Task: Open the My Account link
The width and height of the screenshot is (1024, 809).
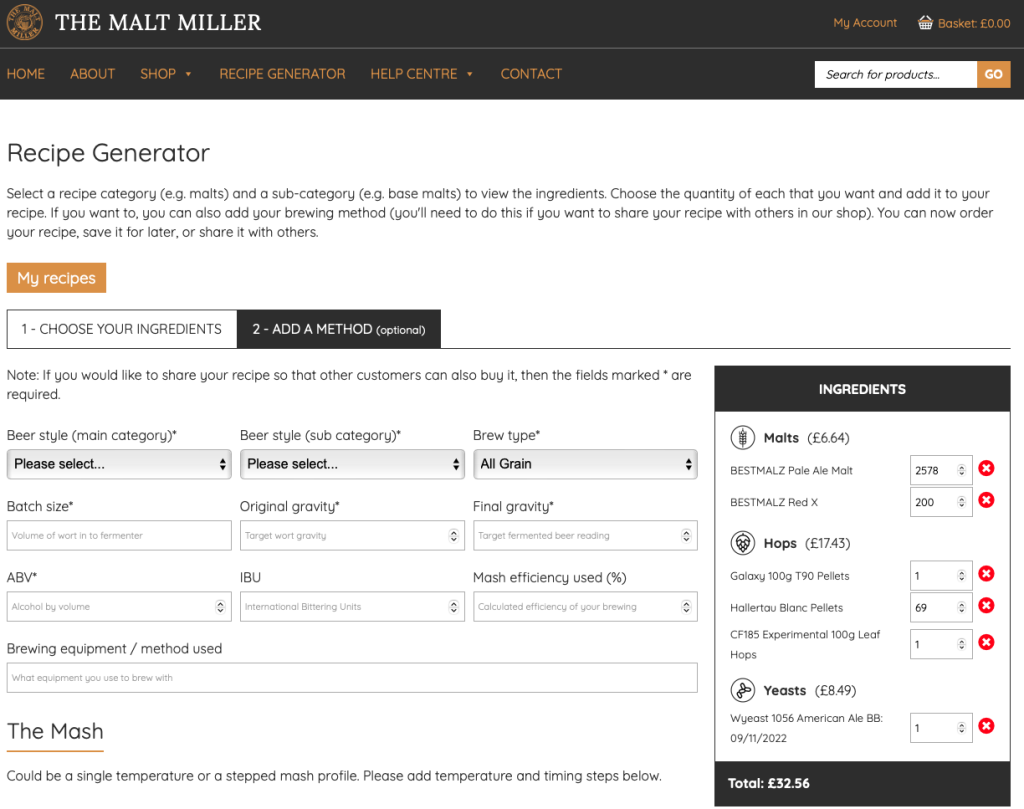Action: [865, 23]
